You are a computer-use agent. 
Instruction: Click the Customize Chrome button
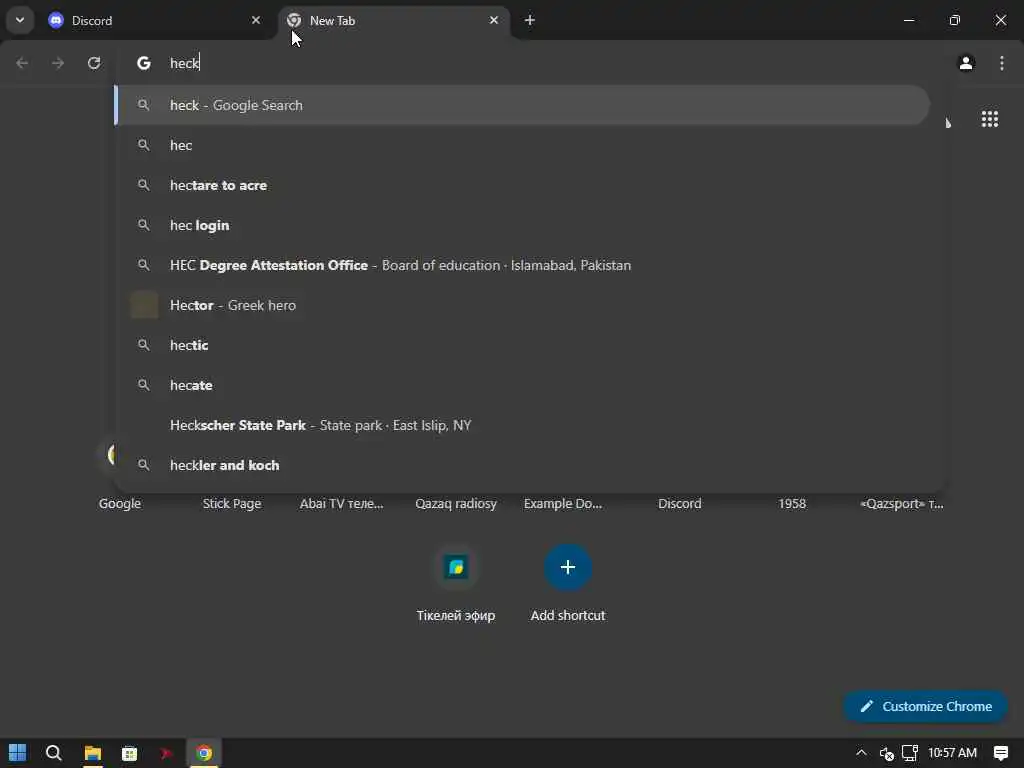tap(925, 707)
